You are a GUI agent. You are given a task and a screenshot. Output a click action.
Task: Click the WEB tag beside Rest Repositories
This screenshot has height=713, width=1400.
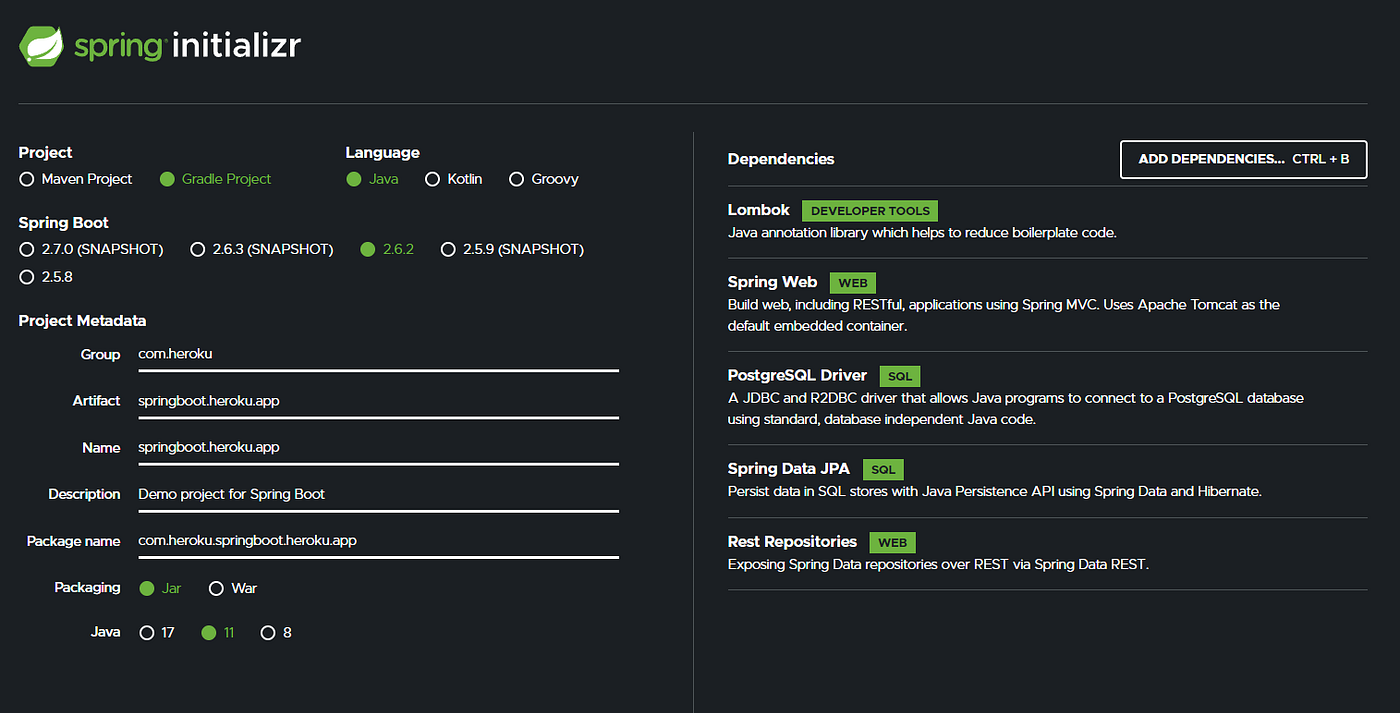[x=892, y=542]
